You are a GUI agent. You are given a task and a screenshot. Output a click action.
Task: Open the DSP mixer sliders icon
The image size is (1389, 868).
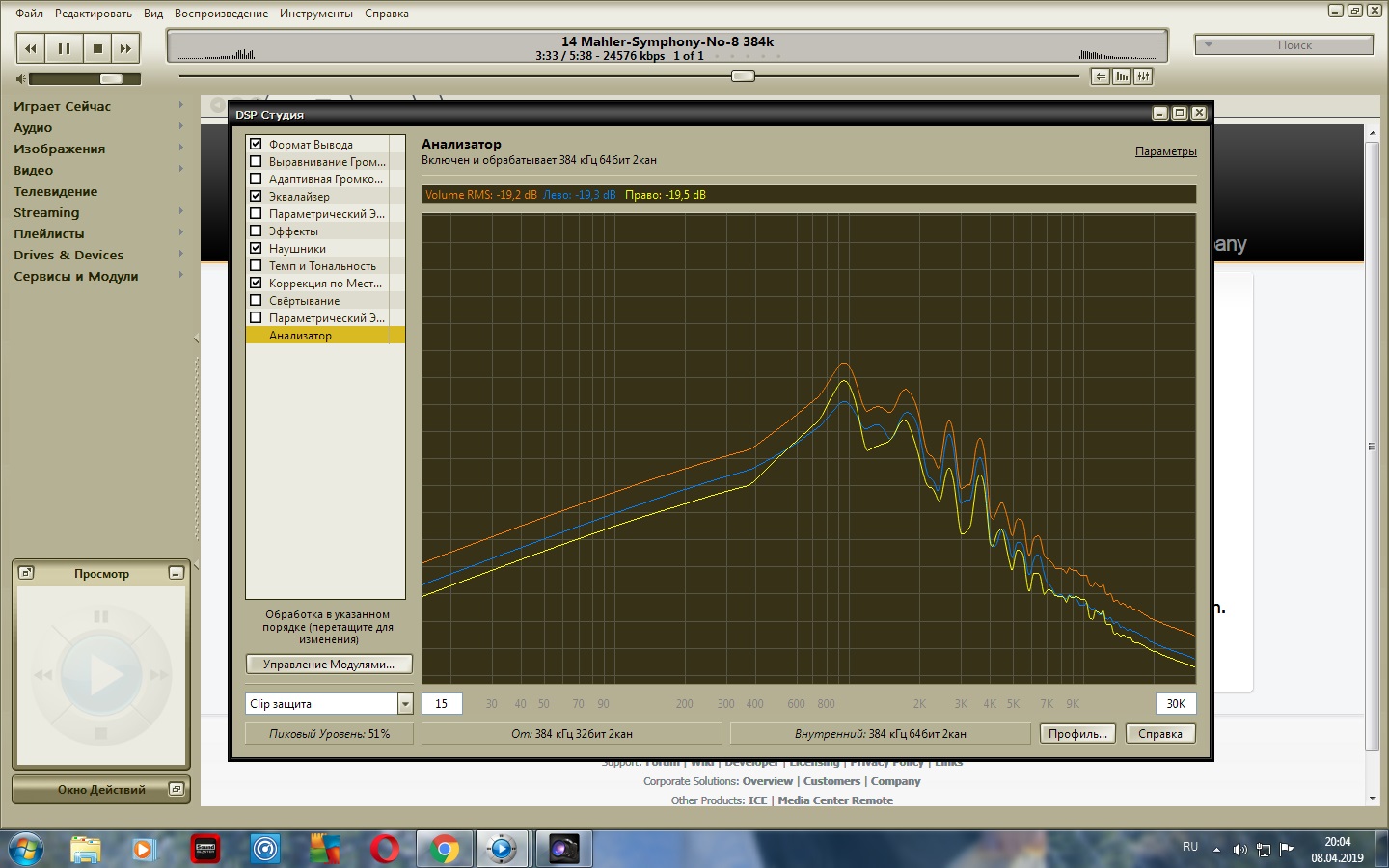point(1143,77)
